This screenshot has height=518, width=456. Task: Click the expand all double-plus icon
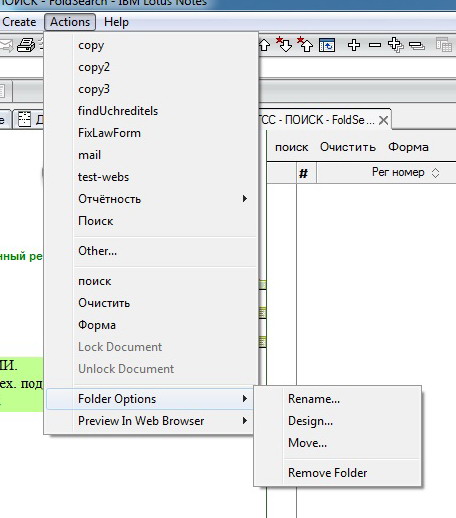coord(396,45)
